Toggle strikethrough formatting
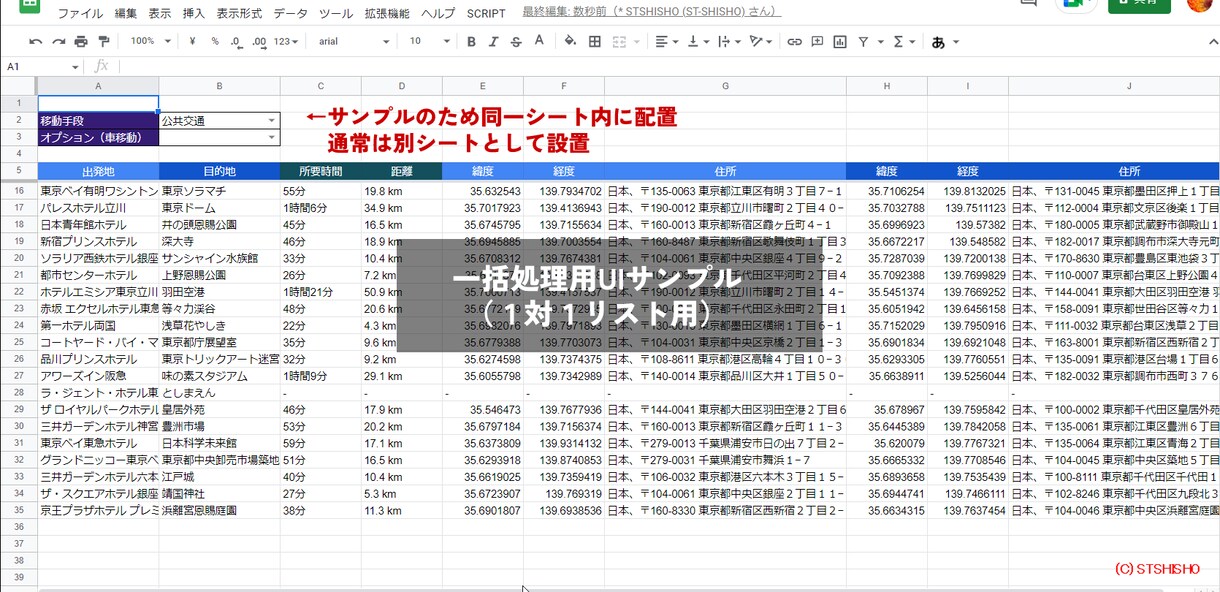This screenshot has width=1220, height=592. (x=516, y=41)
